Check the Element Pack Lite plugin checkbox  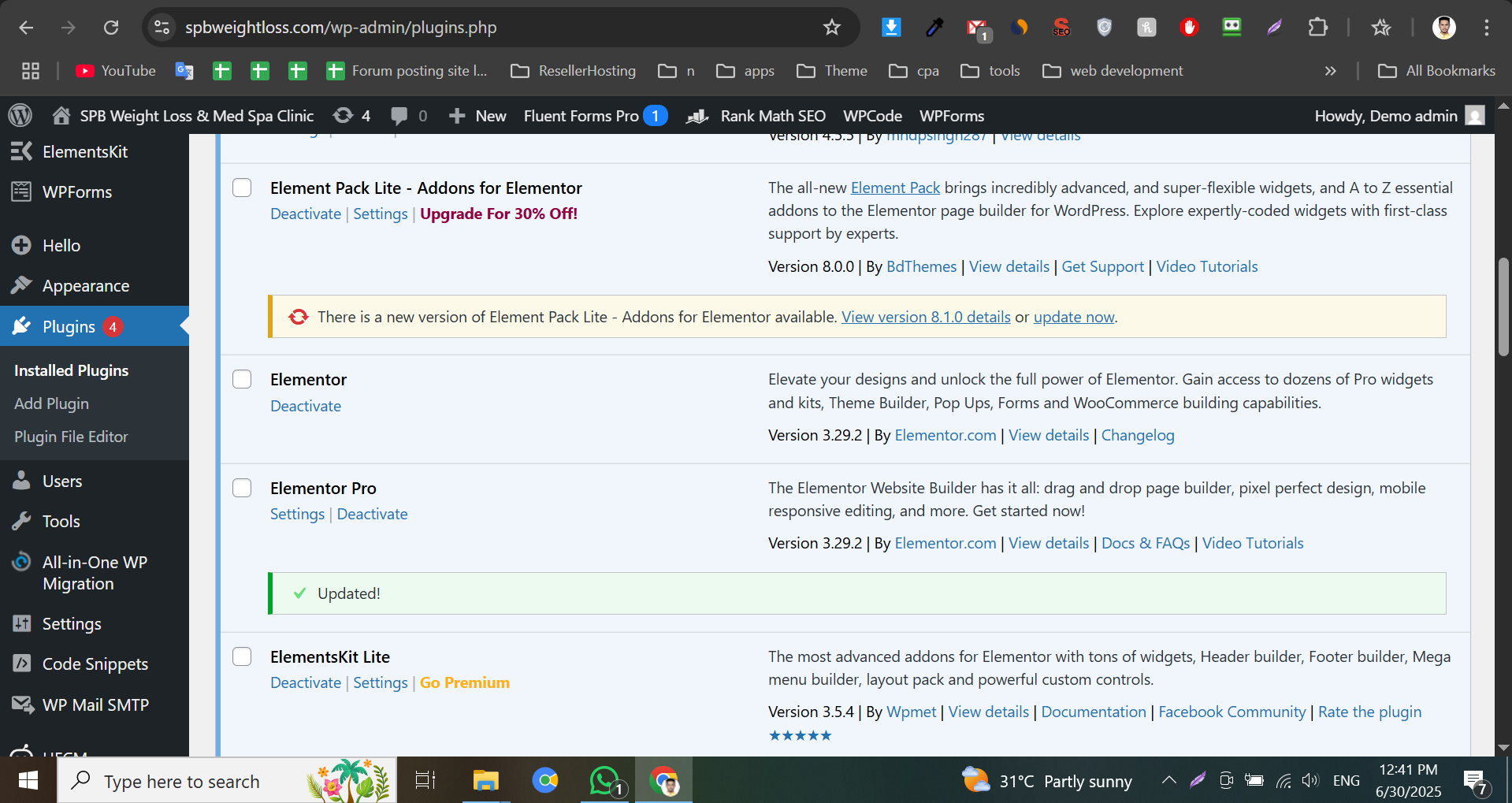click(x=242, y=188)
